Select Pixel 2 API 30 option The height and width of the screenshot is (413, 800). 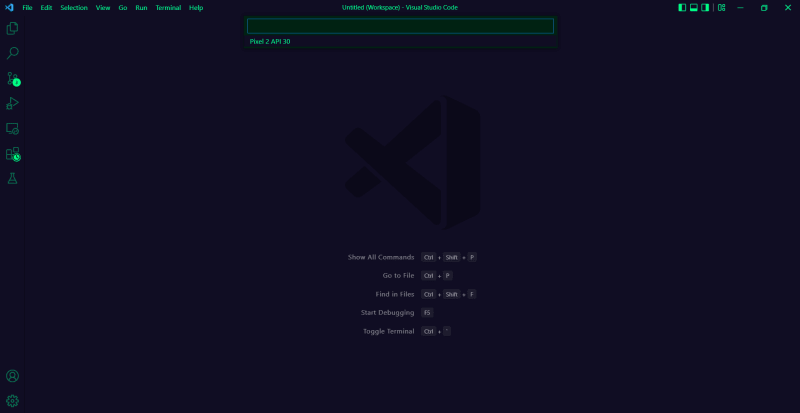pos(400,41)
